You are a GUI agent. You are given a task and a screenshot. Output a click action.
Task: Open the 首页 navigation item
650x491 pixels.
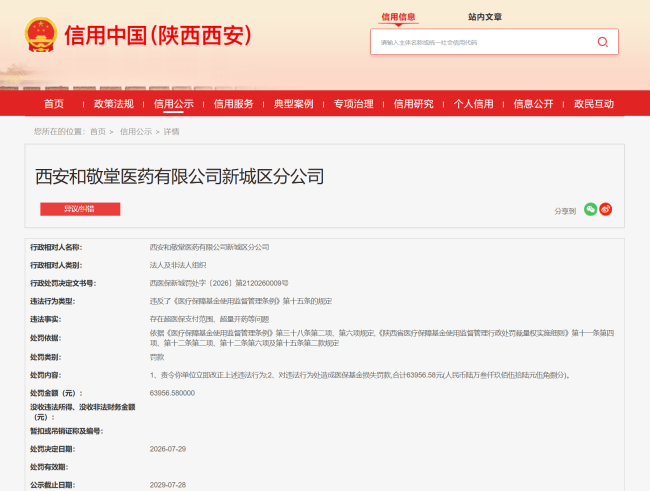[x=54, y=104]
